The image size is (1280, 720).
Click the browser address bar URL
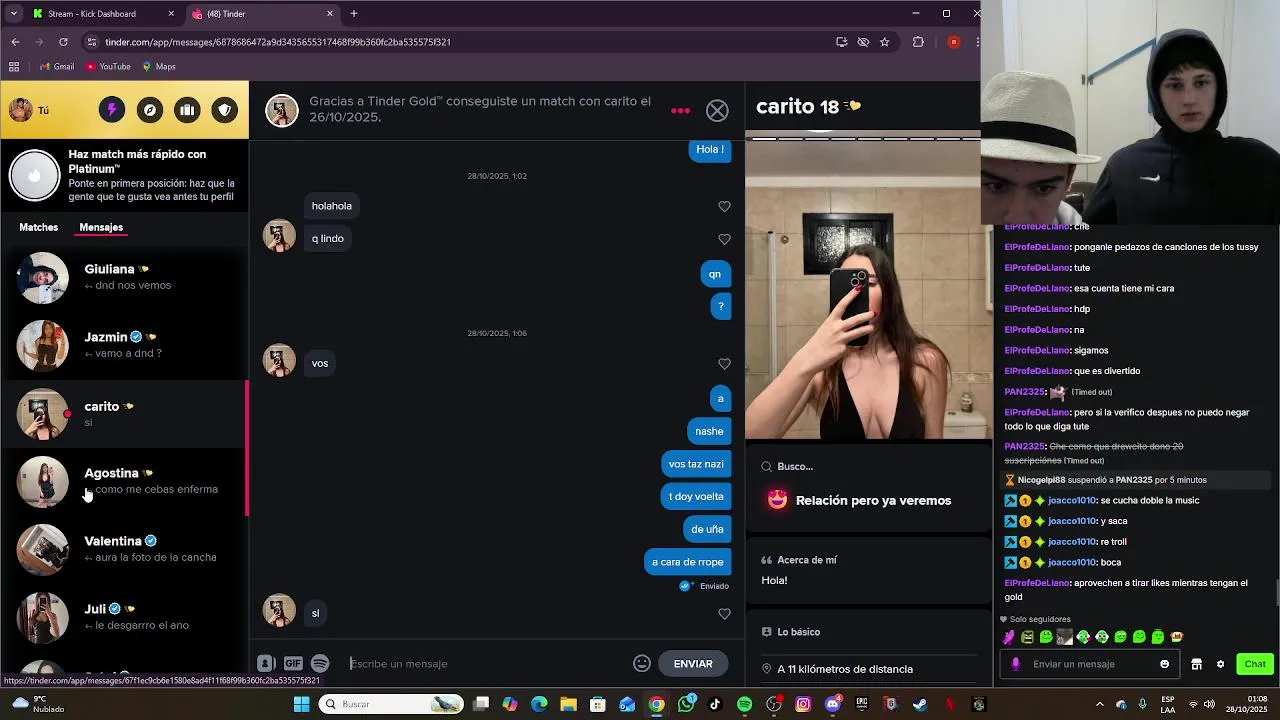[278, 42]
